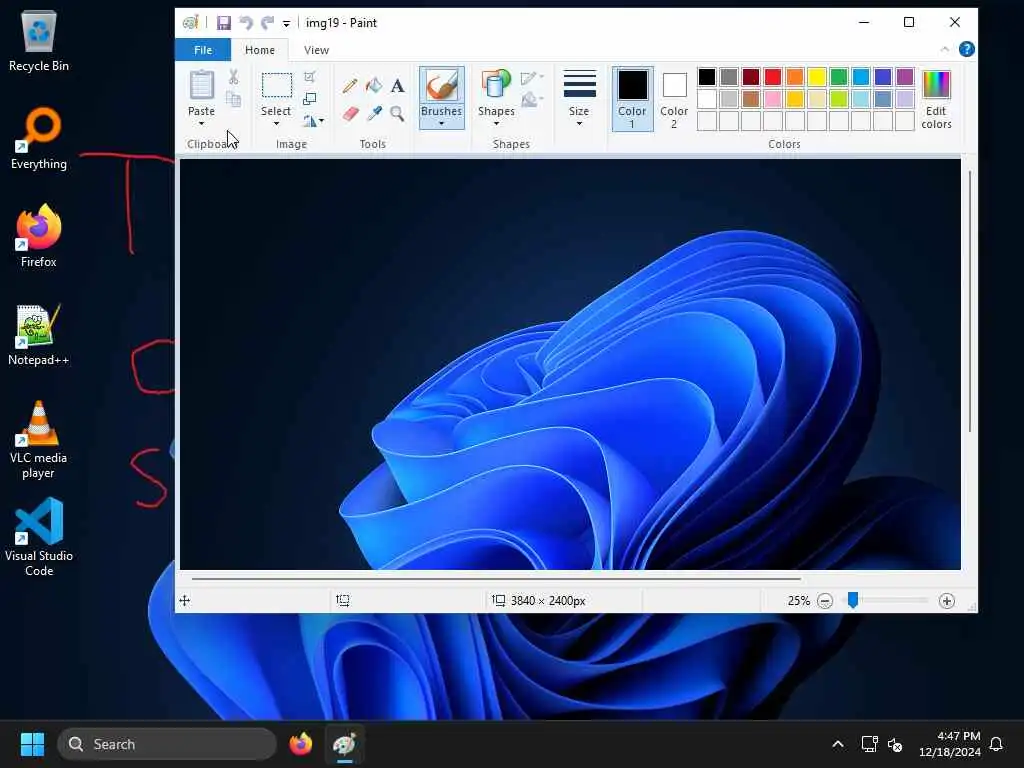This screenshot has width=1024, height=768.
Task: Click the Firefox taskbar icon
Action: (300, 744)
